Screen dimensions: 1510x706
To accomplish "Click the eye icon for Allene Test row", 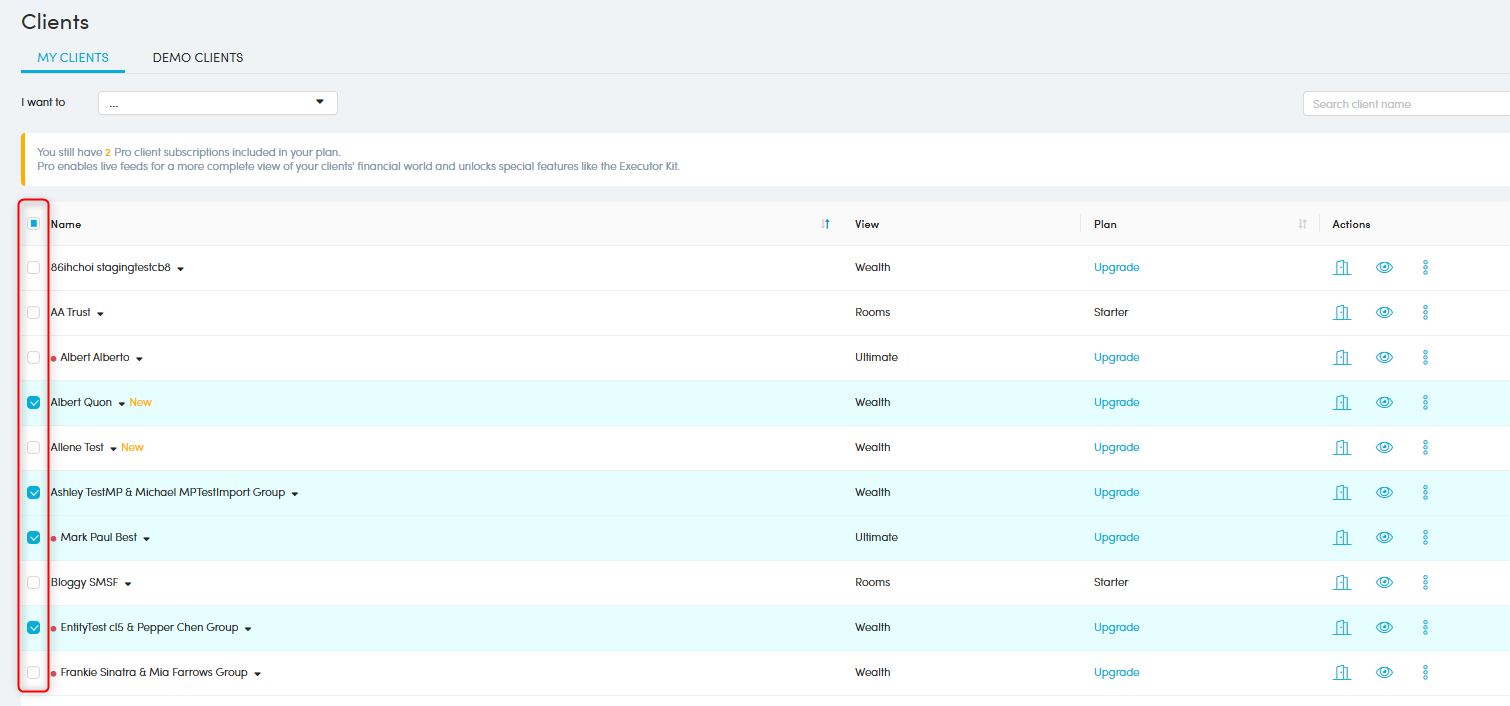I will pos(1384,448).
